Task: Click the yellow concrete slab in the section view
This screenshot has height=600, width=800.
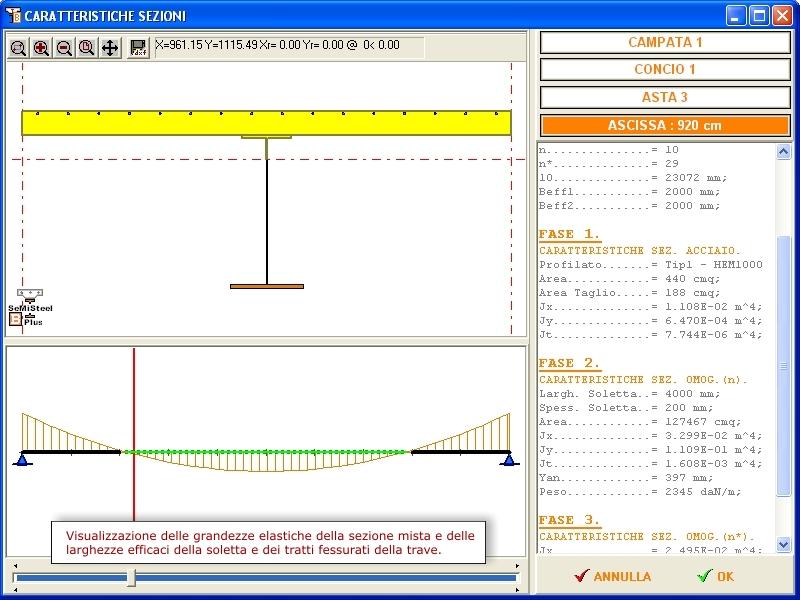Action: [x=266, y=124]
